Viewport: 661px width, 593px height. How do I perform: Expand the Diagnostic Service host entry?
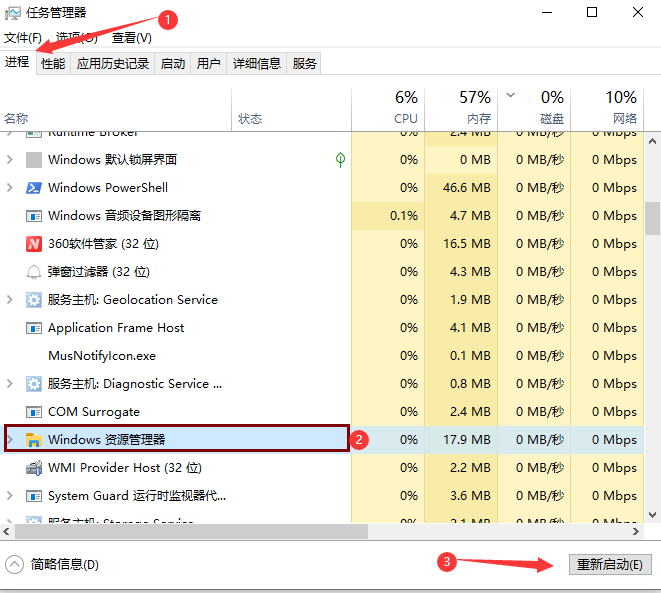tap(11, 384)
